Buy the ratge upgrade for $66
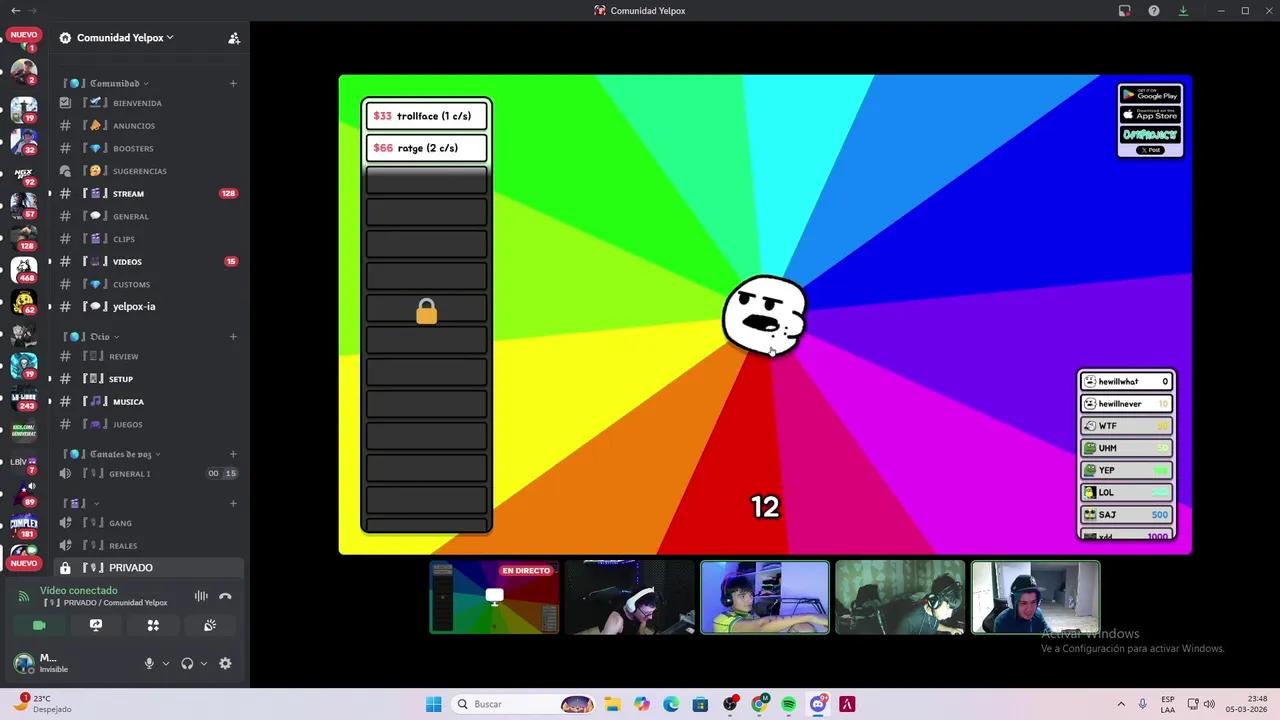 pyautogui.click(x=427, y=148)
